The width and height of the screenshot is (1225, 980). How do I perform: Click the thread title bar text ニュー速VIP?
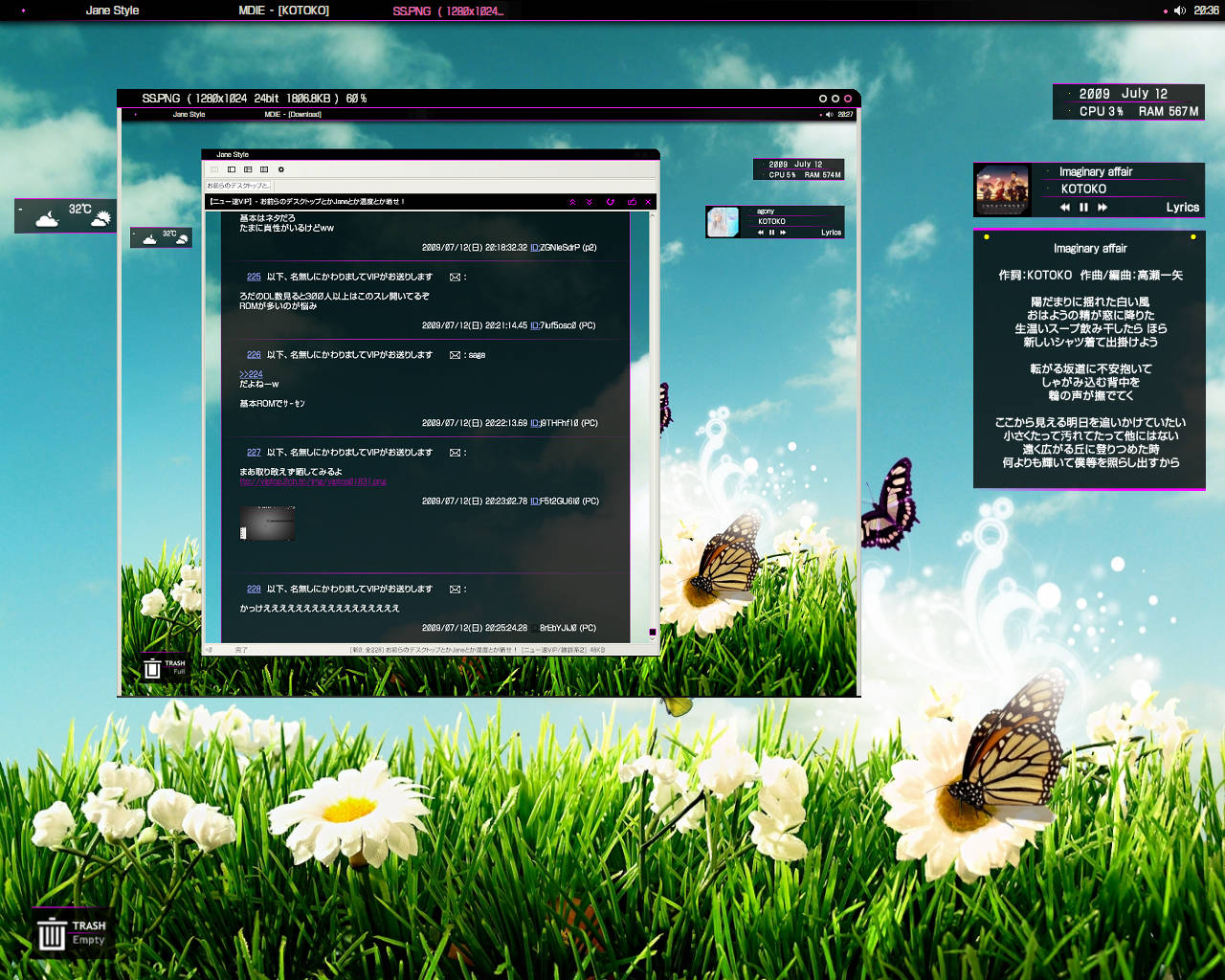click(x=308, y=202)
